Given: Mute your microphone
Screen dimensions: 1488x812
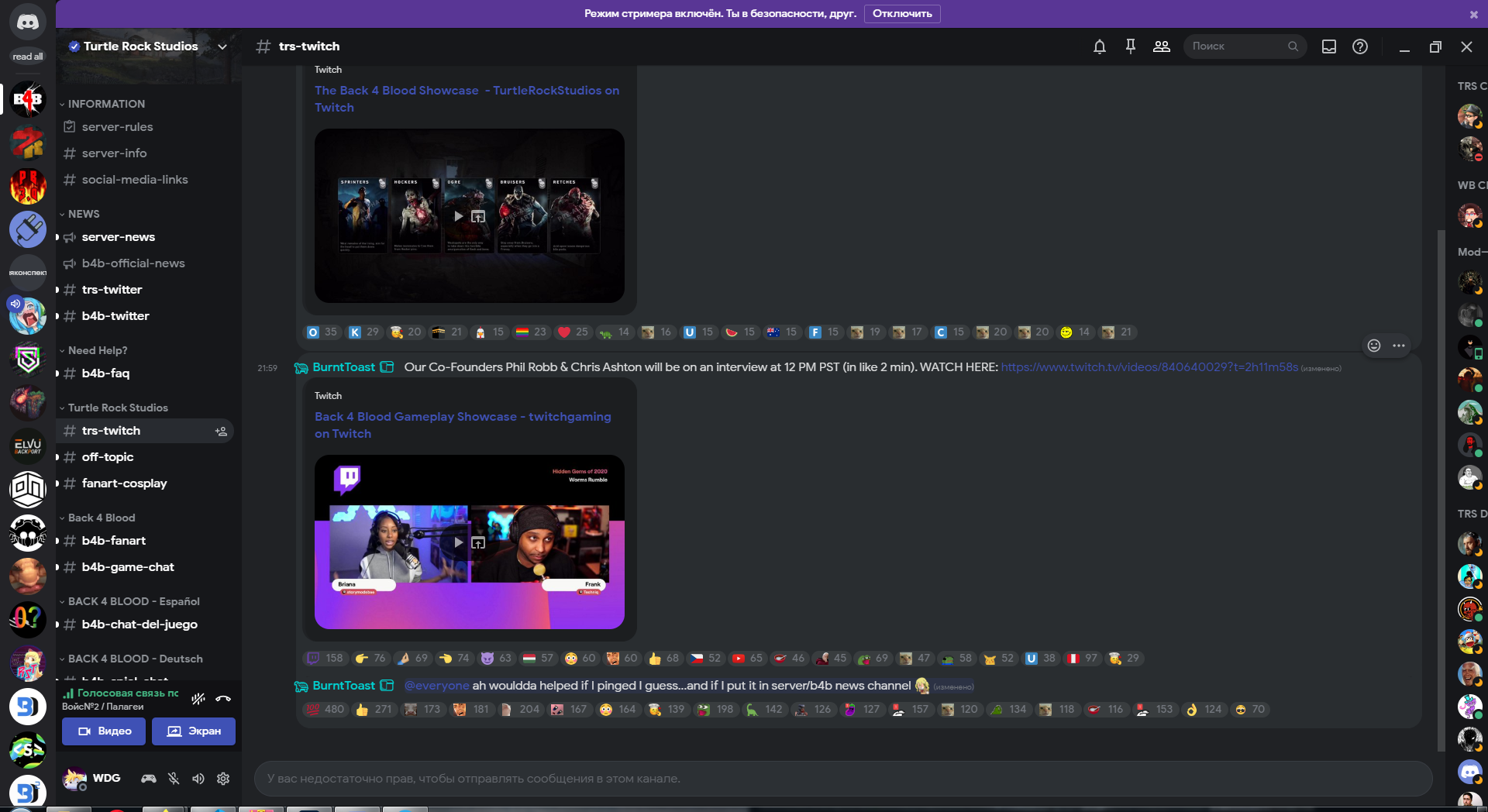Looking at the screenshot, I should tap(174, 779).
